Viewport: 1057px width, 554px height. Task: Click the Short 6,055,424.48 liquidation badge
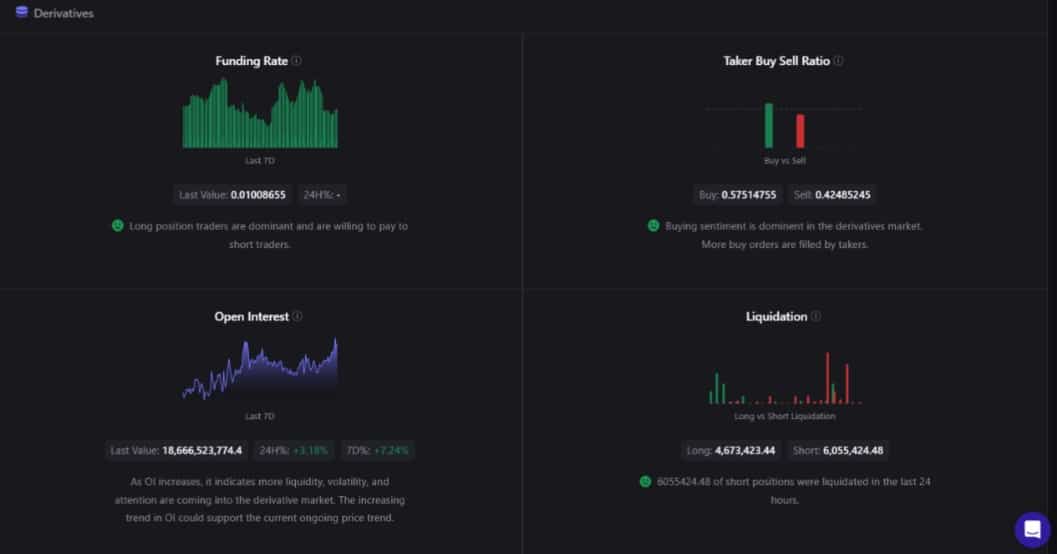(839, 450)
